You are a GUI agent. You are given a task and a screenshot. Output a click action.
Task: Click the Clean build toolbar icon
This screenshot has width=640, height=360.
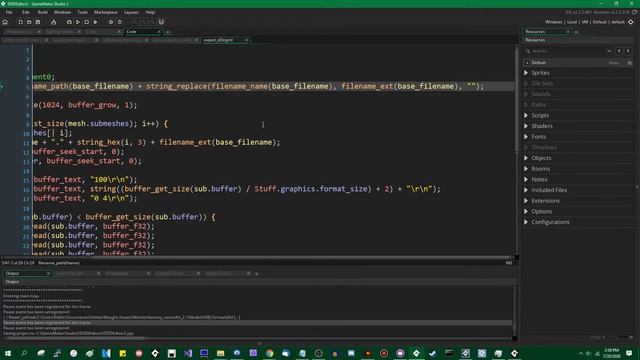(95, 22)
